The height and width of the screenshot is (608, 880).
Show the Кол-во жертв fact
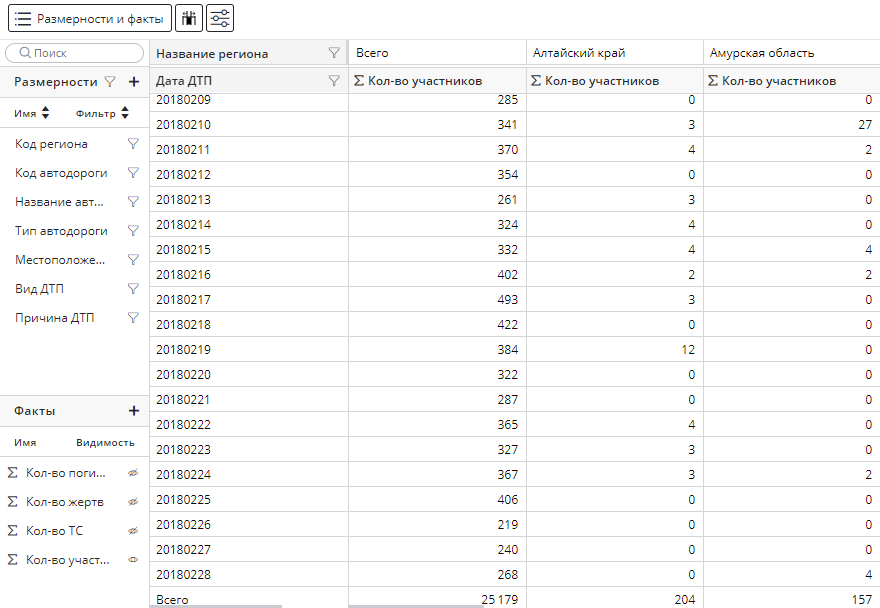click(x=133, y=502)
